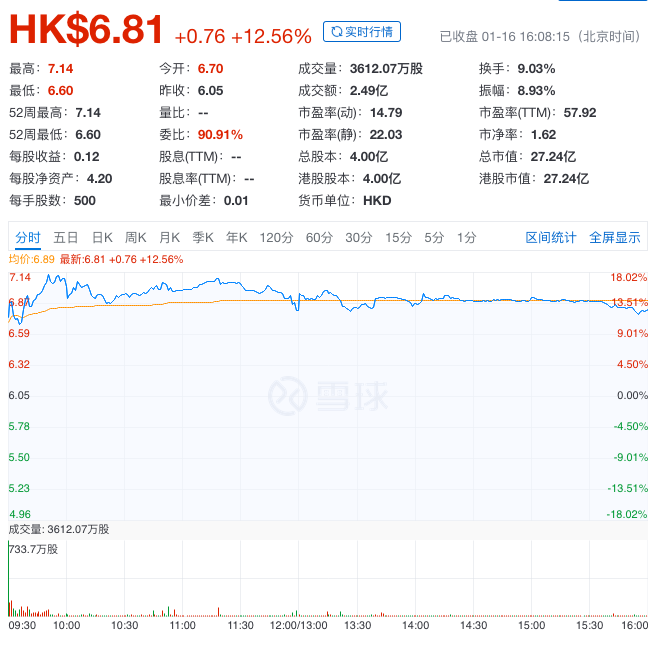Choose the 30分 interval tab
The height and width of the screenshot is (645, 666).
pos(359,237)
